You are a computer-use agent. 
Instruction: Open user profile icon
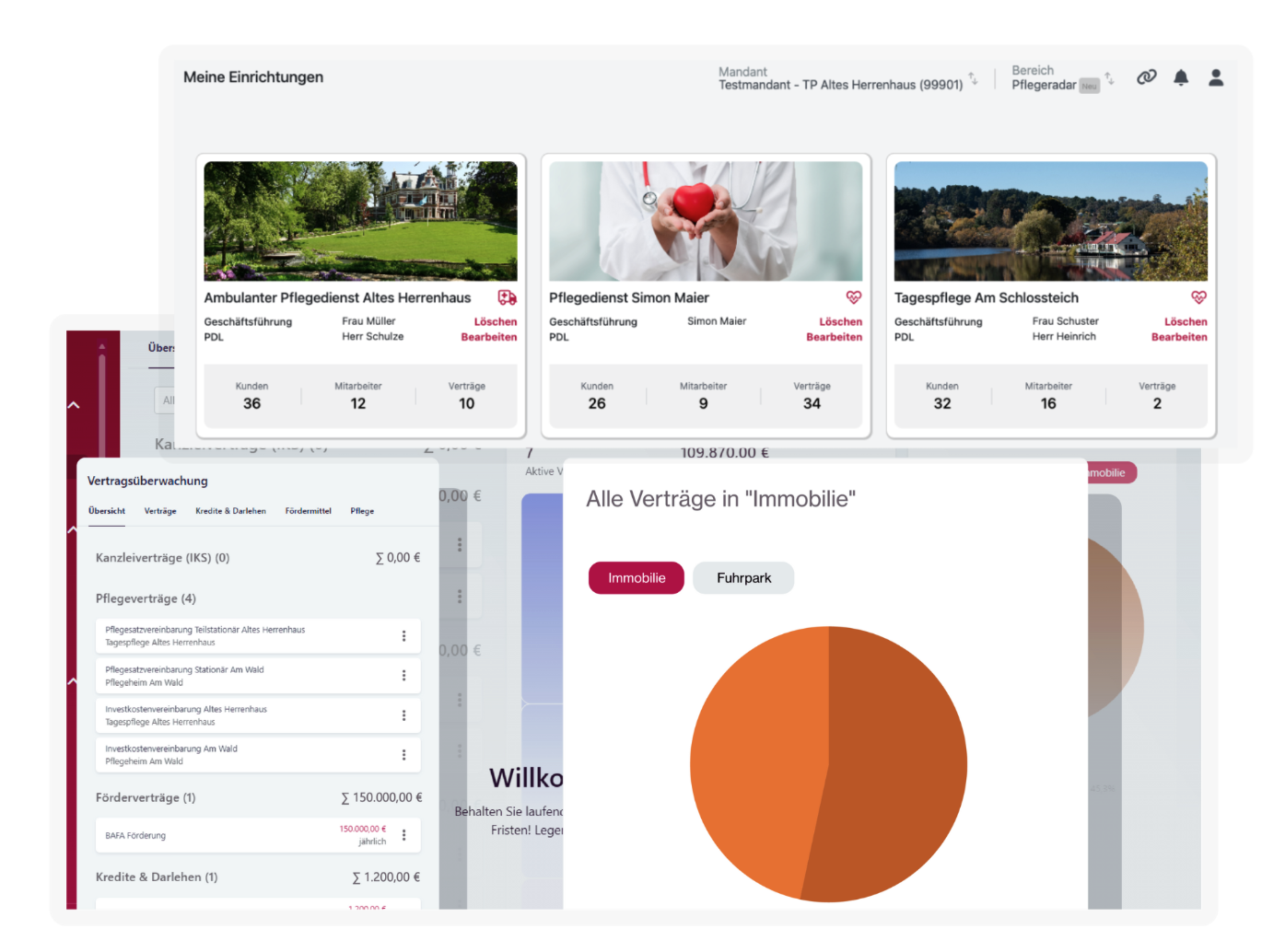click(1216, 77)
